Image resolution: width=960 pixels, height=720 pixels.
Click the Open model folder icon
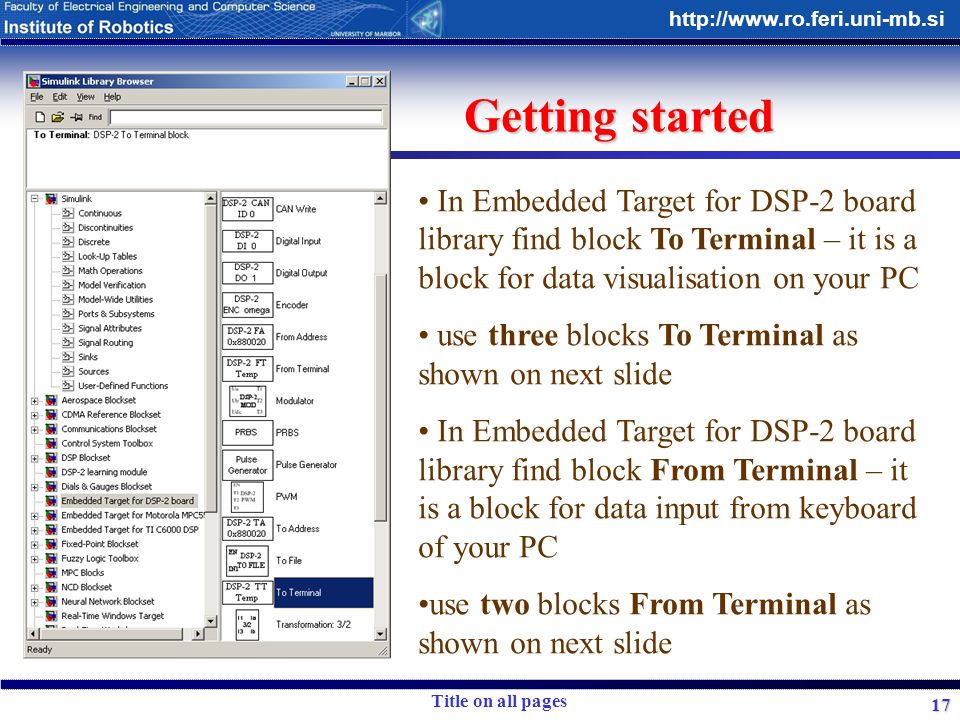pyautogui.click(x=58, y=117)
